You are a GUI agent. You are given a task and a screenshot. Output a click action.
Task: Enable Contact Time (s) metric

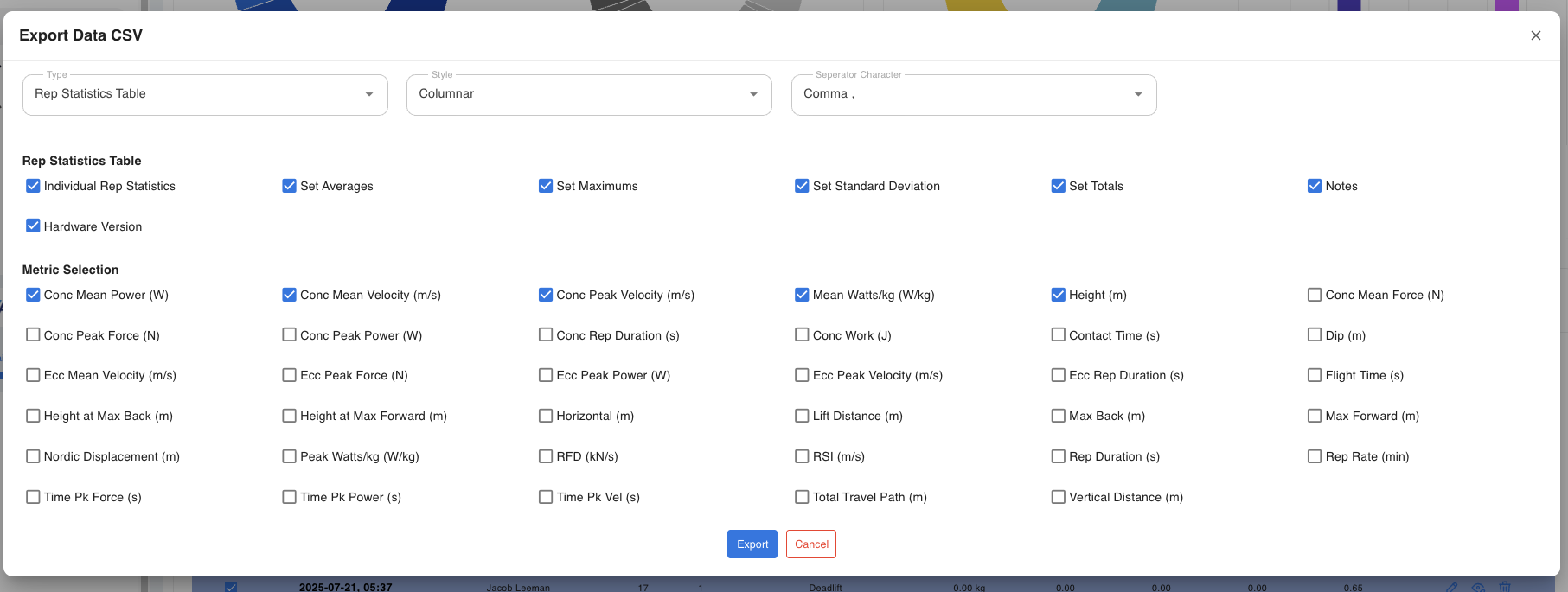(1058, 335)
